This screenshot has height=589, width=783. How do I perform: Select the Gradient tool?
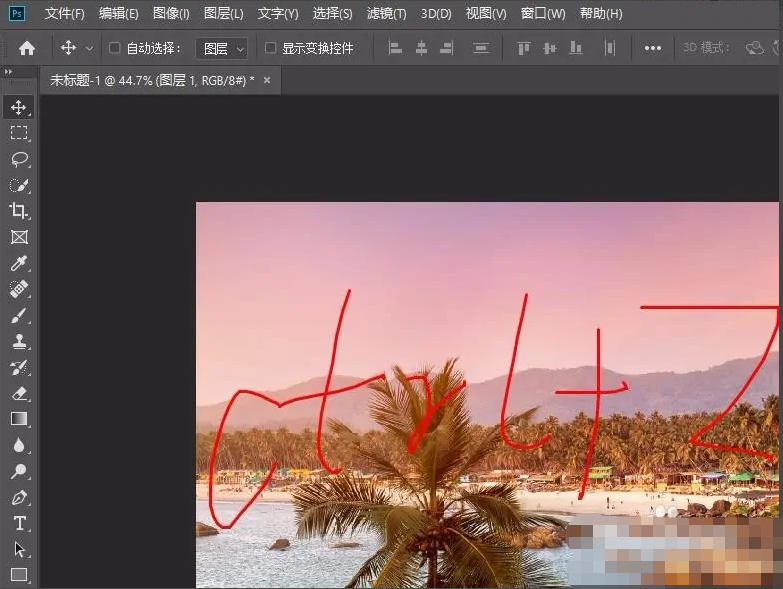click(19, 419)
